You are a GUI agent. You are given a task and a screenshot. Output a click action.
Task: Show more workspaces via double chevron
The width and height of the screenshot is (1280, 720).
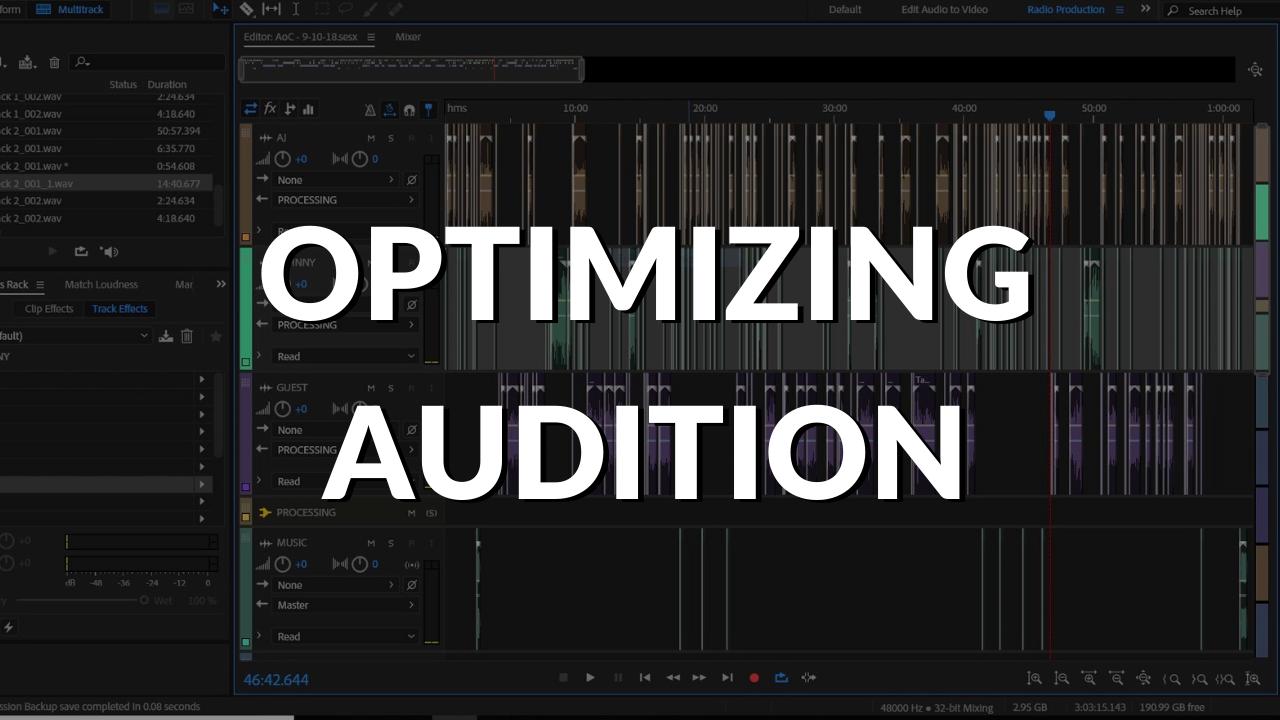(x=1145, y=9)
